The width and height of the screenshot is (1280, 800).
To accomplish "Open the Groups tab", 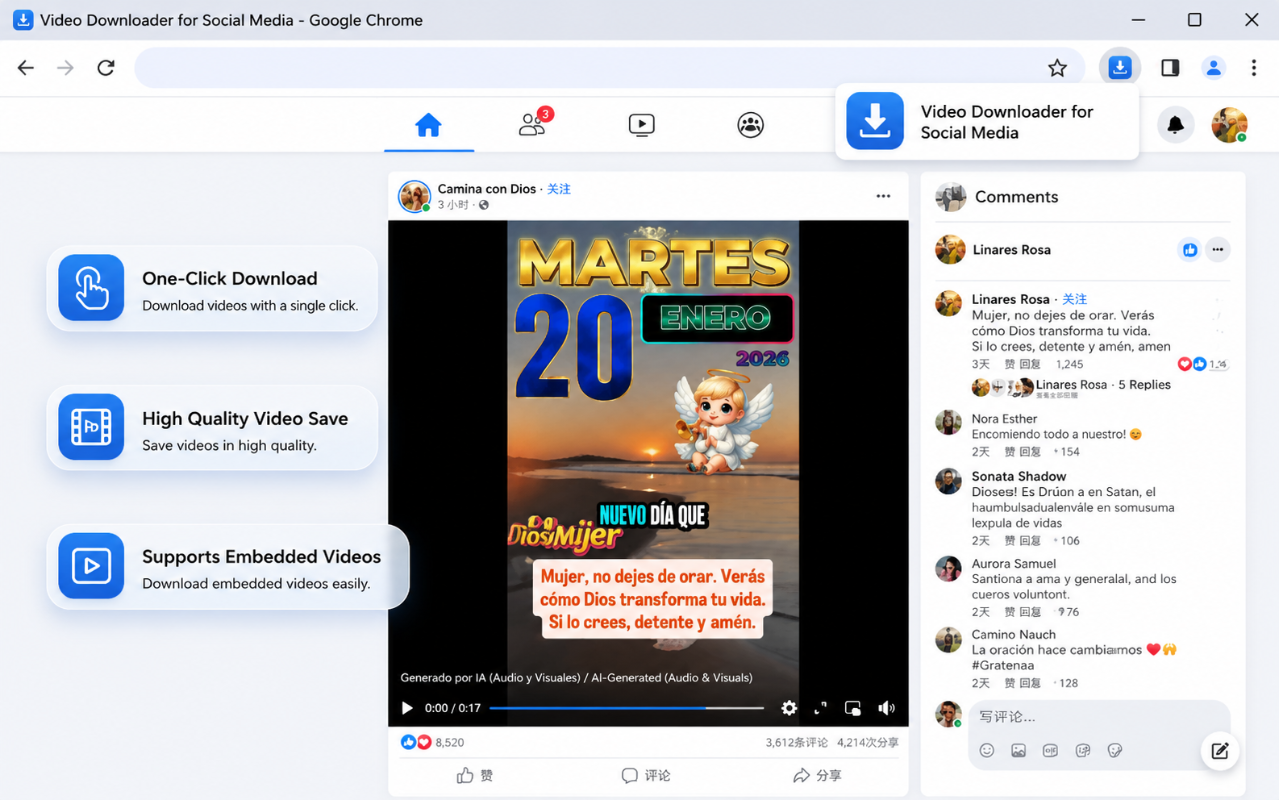I will tap(751, 125).
